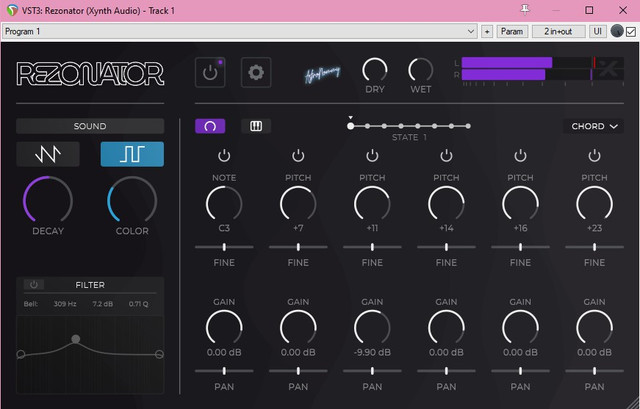This screenshot has width=640, height=409.
Task: Click the Param button
Action: pos(512,31)
